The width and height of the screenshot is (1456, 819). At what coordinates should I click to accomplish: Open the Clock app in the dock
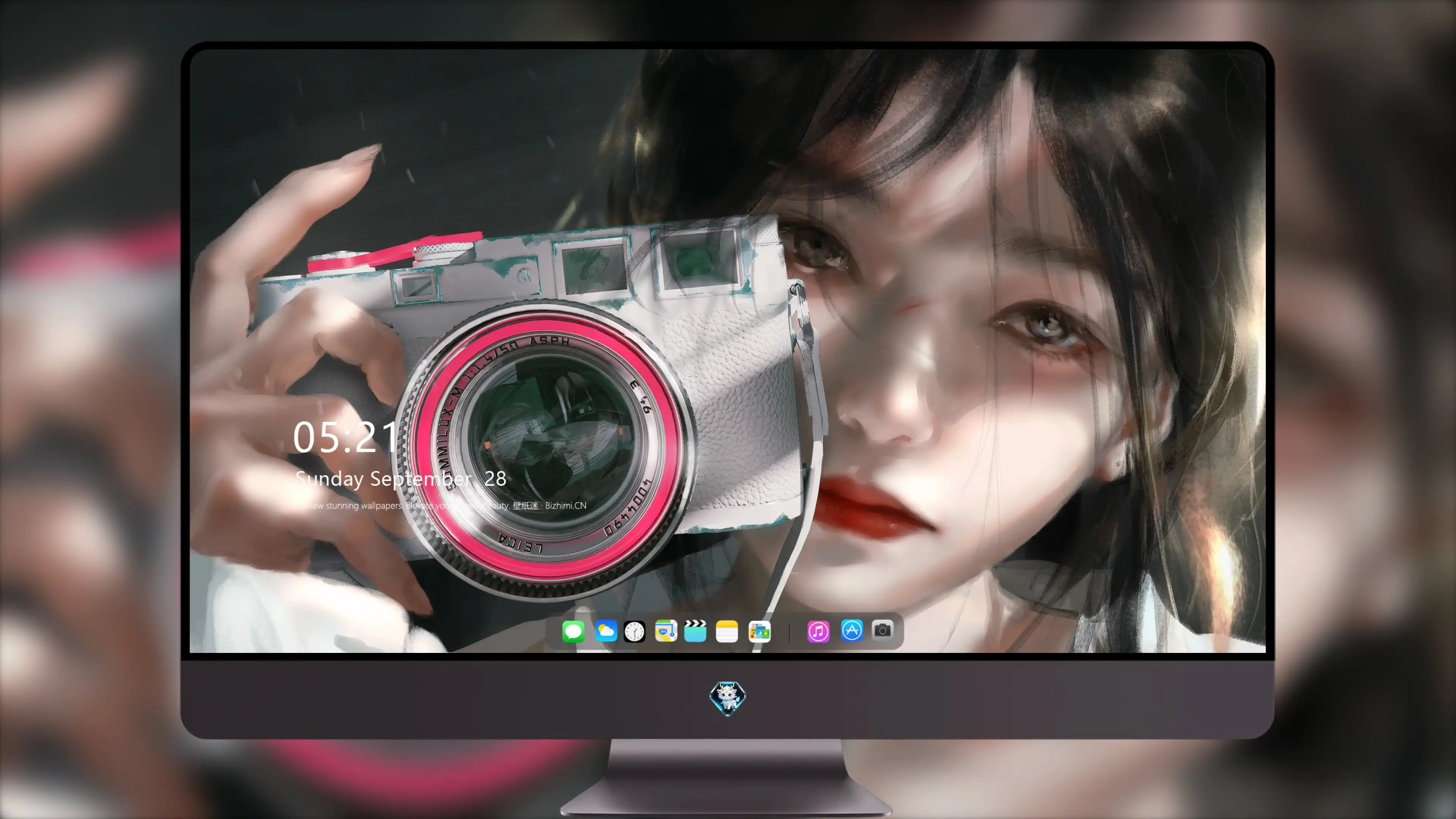point(634,631)
